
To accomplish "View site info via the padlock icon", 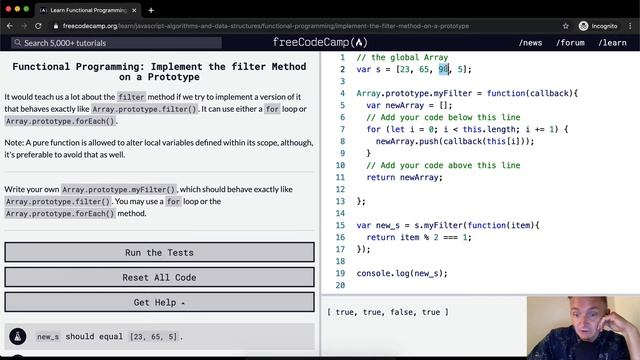I will point(56,26).
